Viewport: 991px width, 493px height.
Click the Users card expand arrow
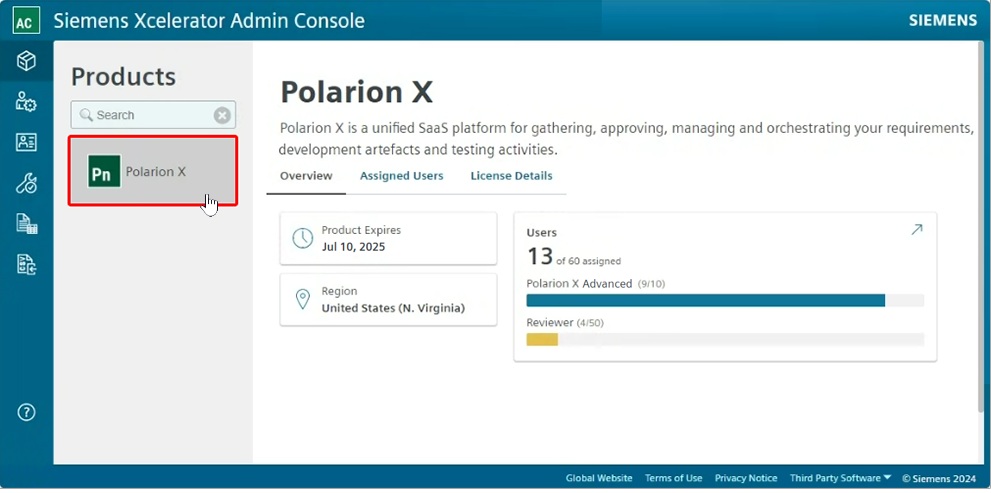point(916,230)
